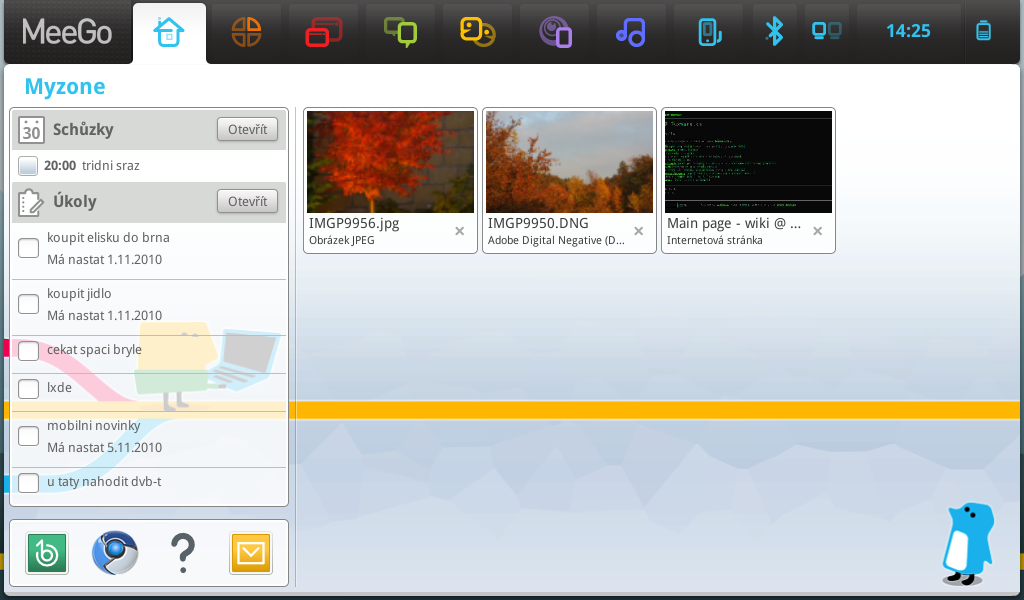This screenshot has width=1024, height=600.
Task: Open the Úkoly tasks with Otevřít button
Action: click(x=248, y=201)
